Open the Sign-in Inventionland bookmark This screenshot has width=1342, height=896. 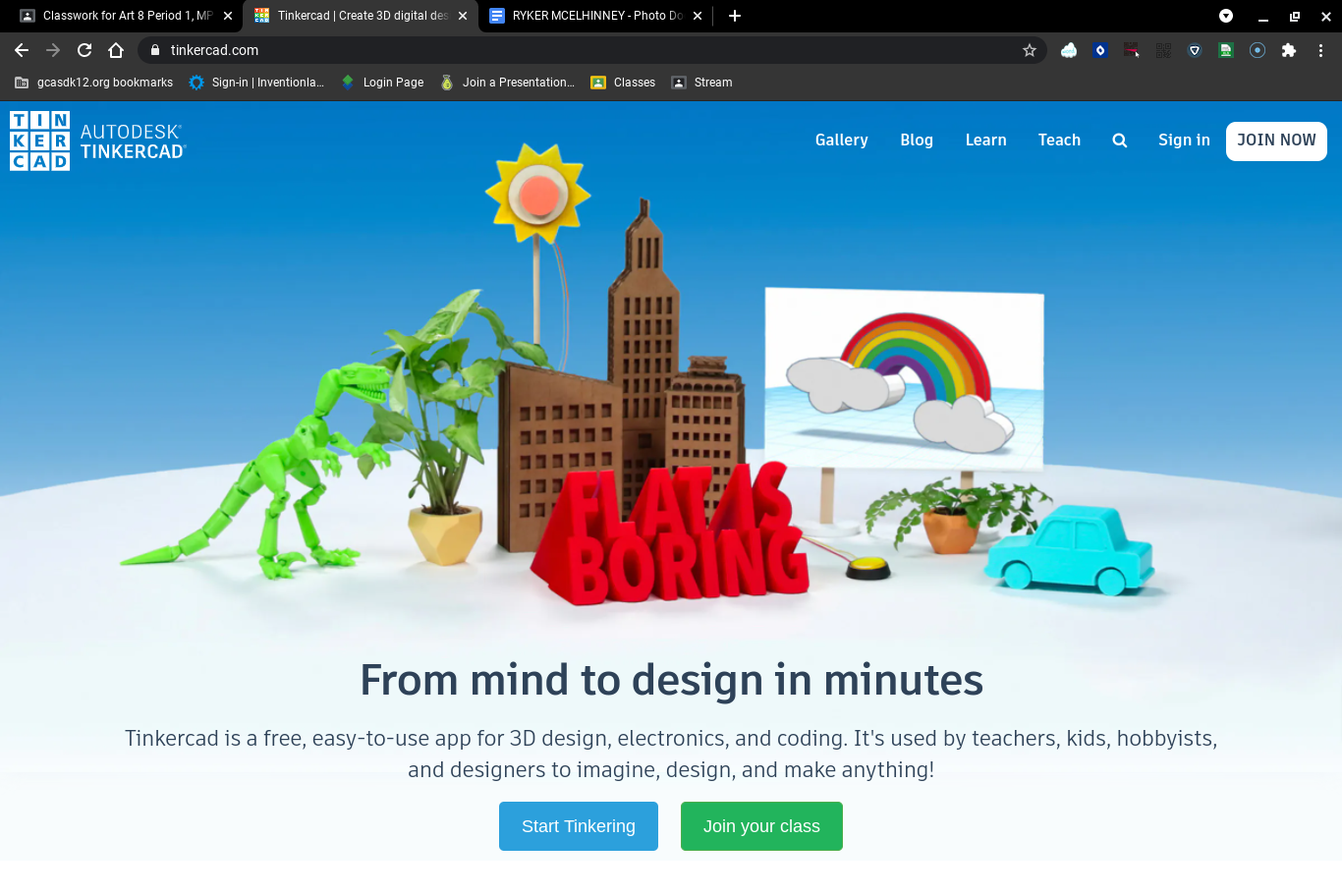tap(256, 83)
